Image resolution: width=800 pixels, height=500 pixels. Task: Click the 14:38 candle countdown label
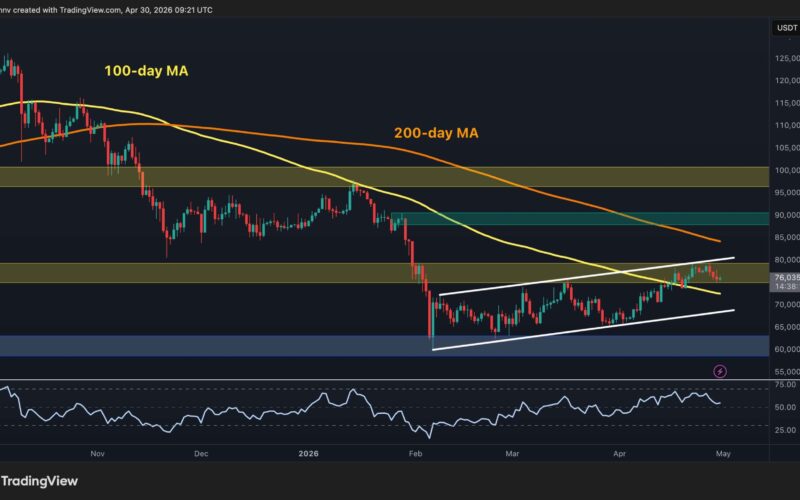point(786,287)
